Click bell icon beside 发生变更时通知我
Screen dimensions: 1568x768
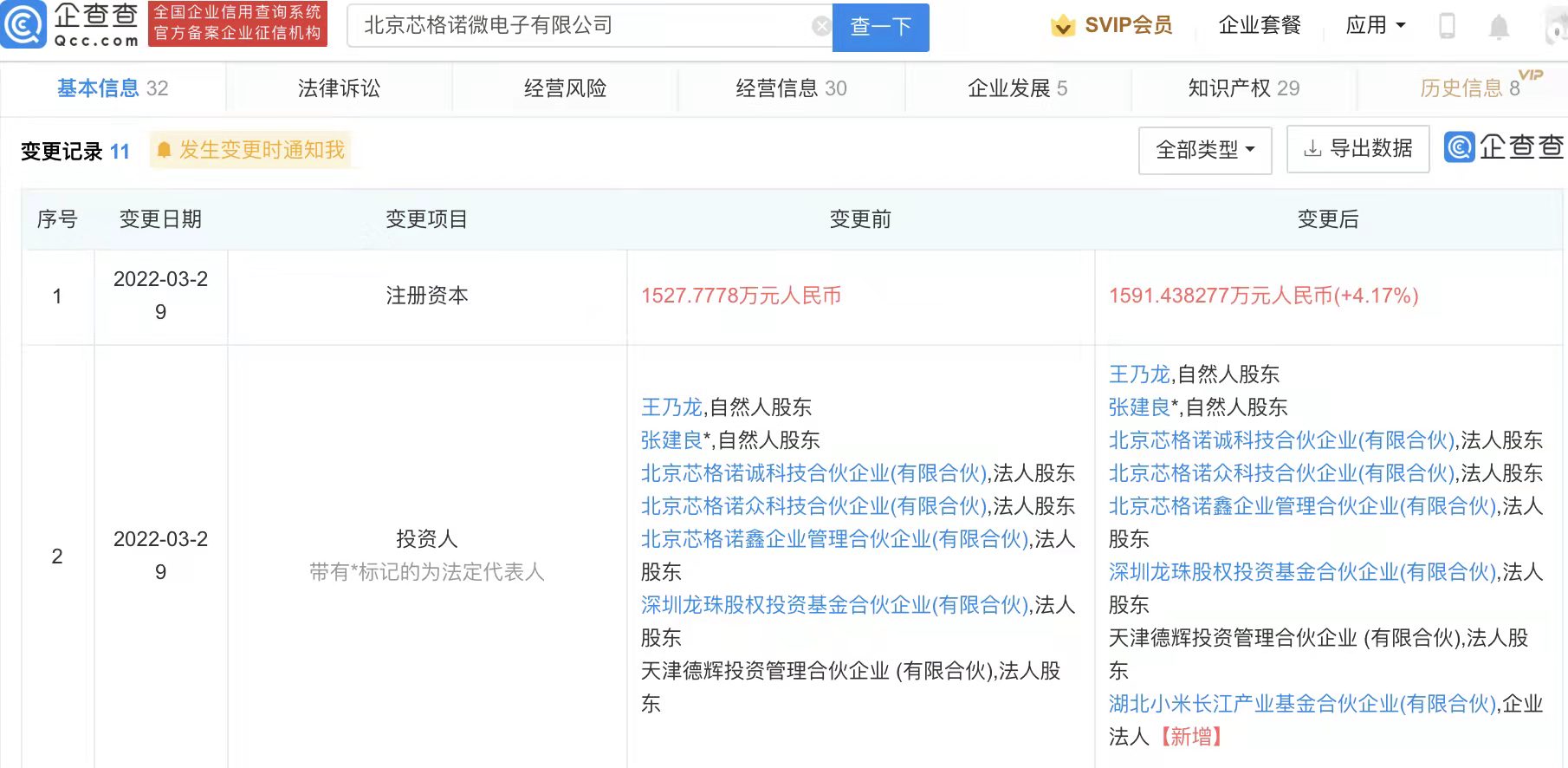[164, 150]
